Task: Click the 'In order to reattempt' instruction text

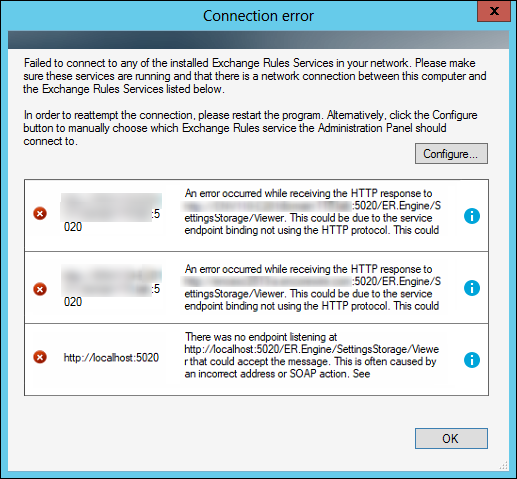Action: tap(250, 128)
